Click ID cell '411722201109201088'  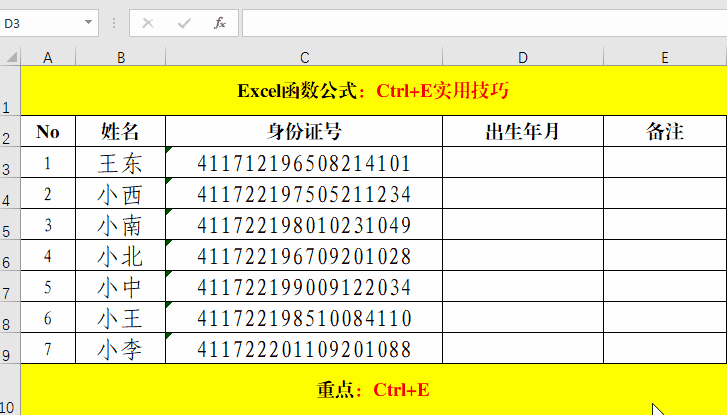[x=304, y=348]
